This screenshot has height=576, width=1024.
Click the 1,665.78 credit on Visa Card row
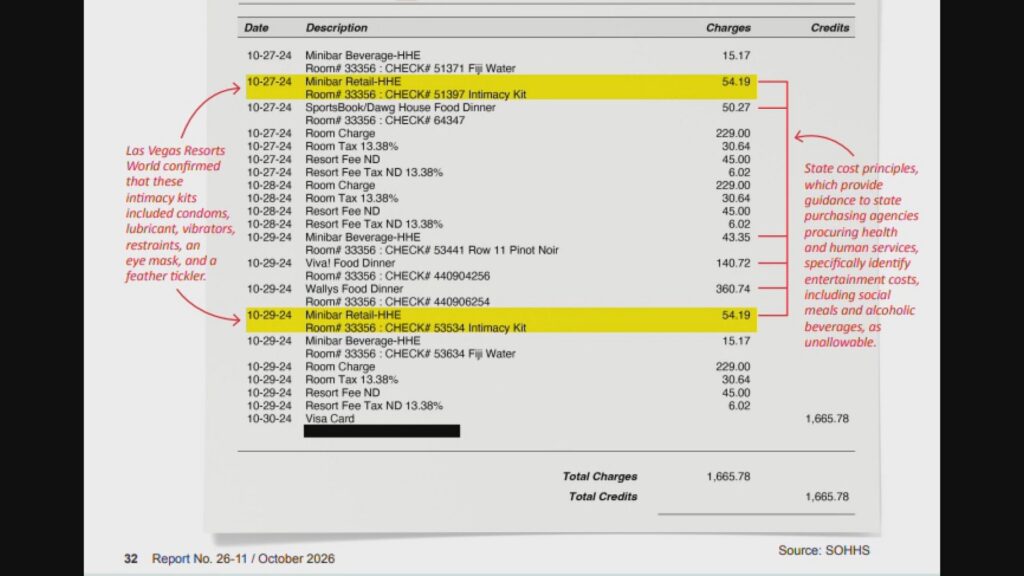(827, 419)
